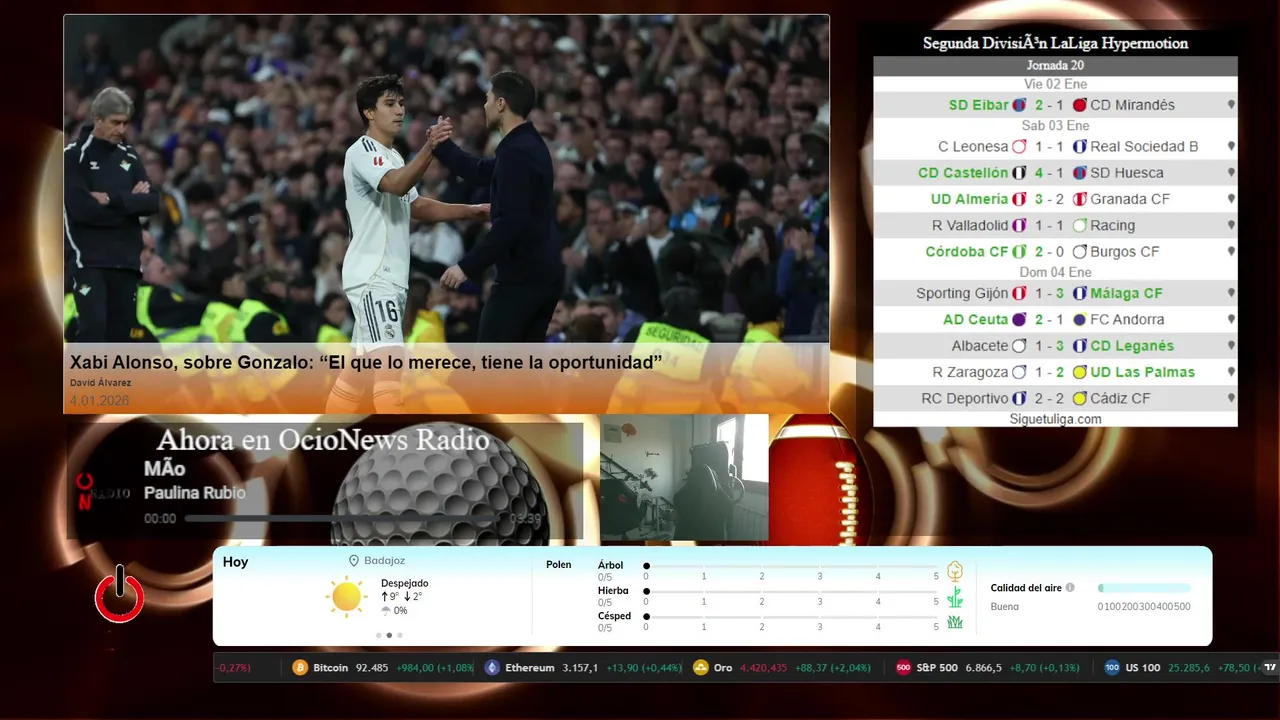The width and height of the screenshot is (1280, 720).
Task: Click the Oro gold icon in ticker
Action: (701, 668)
